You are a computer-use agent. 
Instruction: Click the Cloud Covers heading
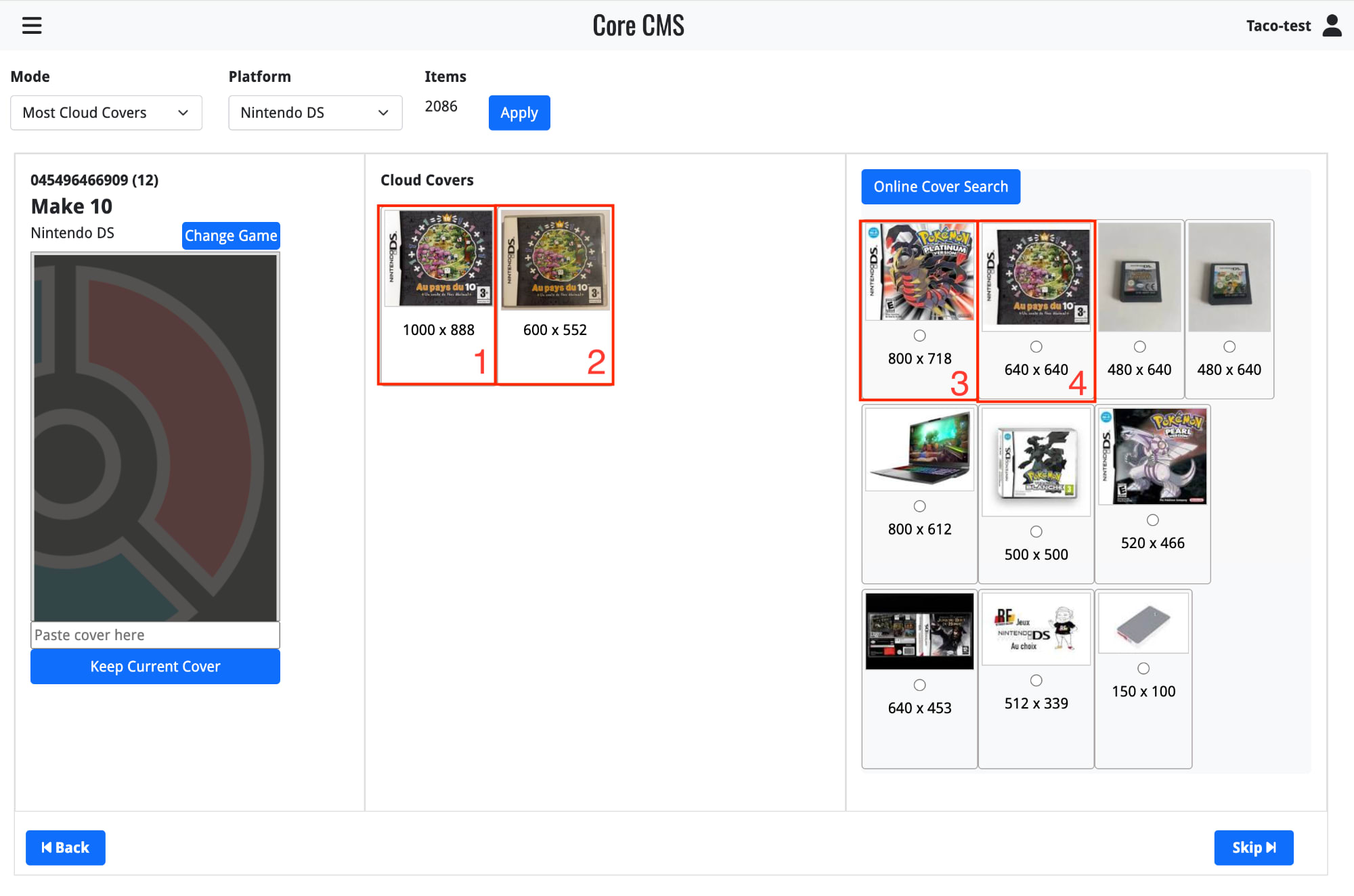tap(427, 180)
